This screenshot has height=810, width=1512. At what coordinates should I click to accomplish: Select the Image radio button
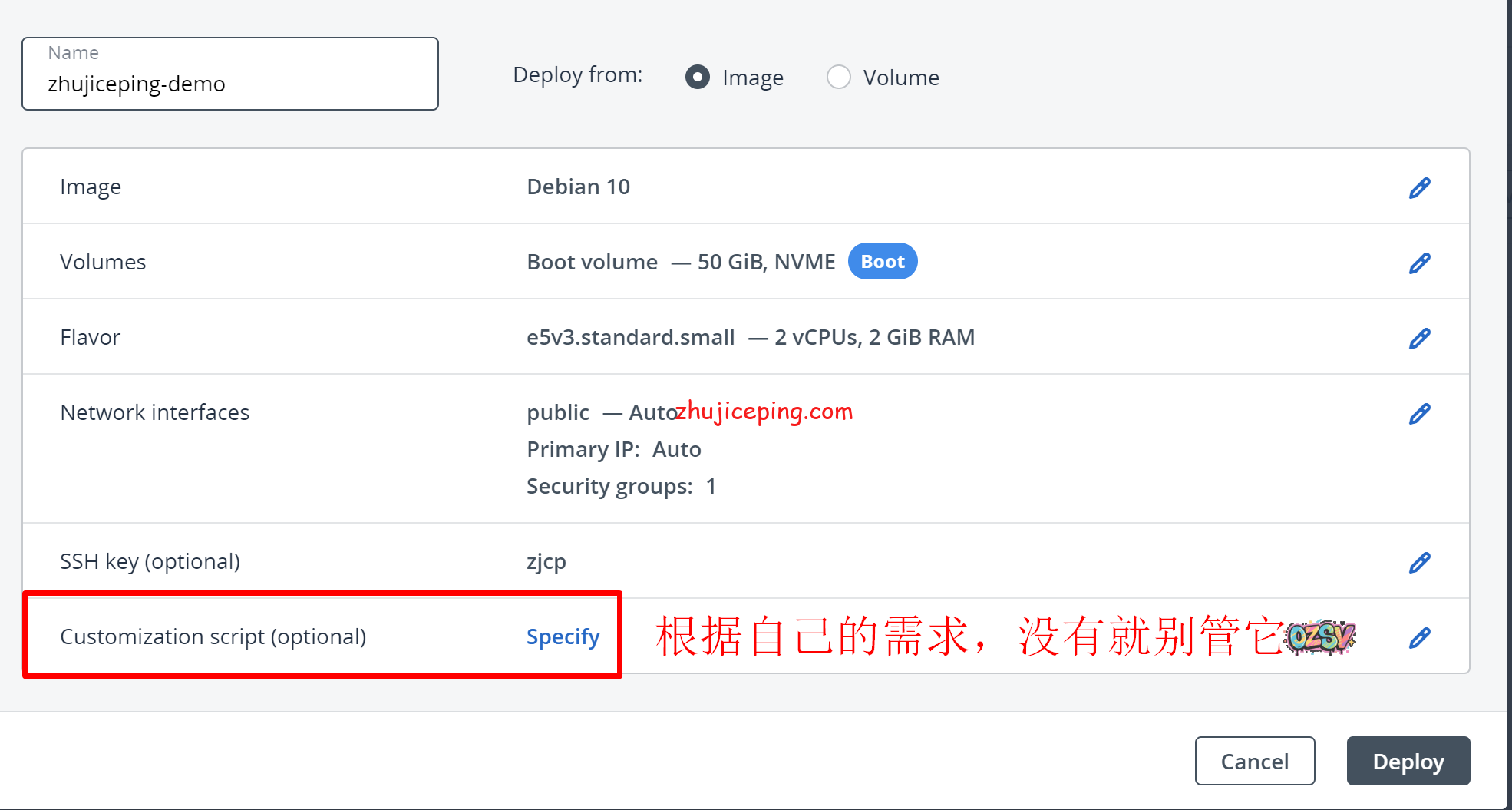pyautogui.click(x=698, y=77)
